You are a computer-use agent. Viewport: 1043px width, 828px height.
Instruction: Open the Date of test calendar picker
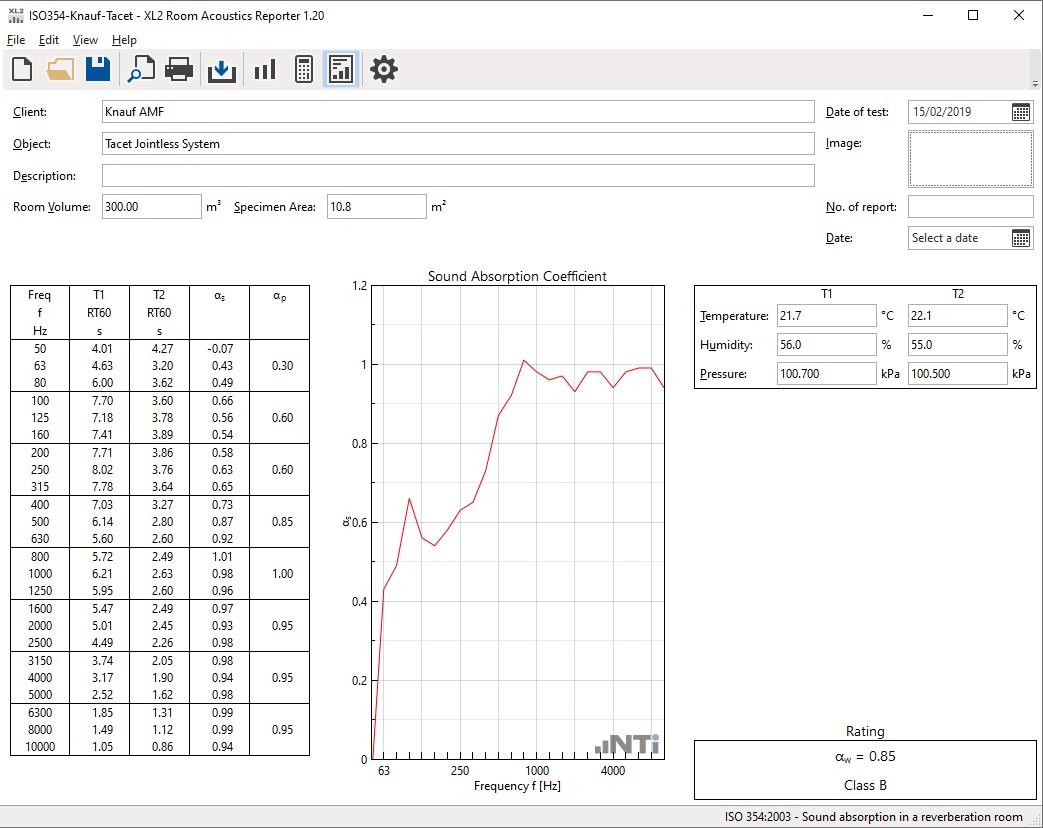point(1020,112)
